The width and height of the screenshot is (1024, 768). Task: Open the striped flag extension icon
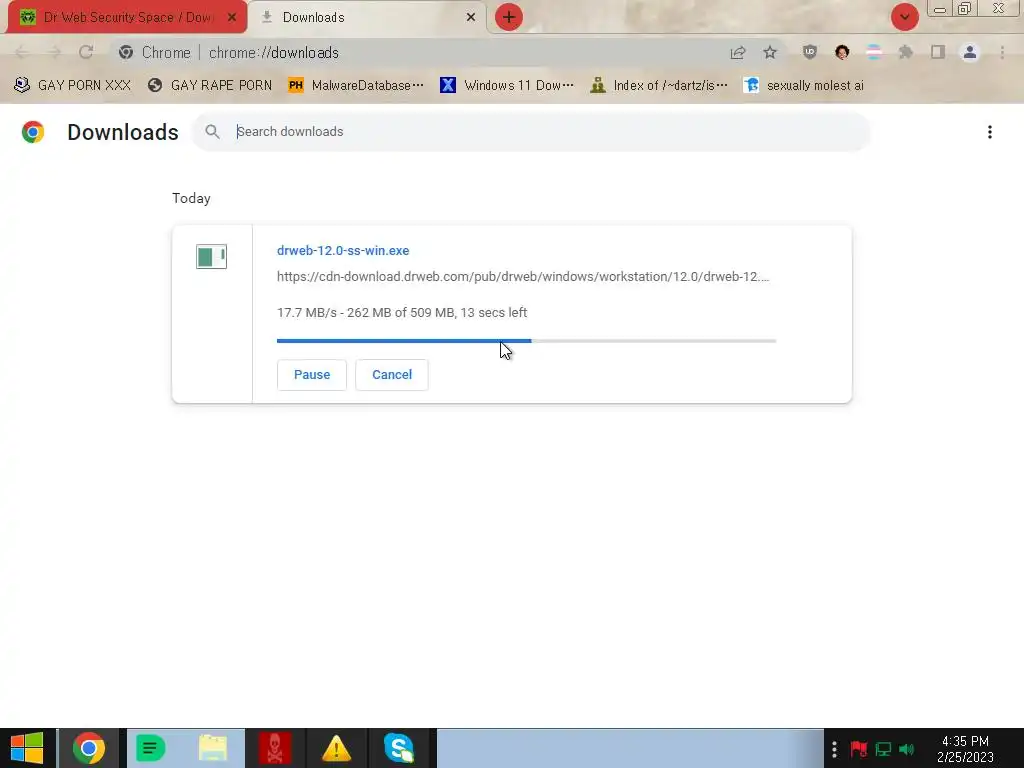point(874,52)
